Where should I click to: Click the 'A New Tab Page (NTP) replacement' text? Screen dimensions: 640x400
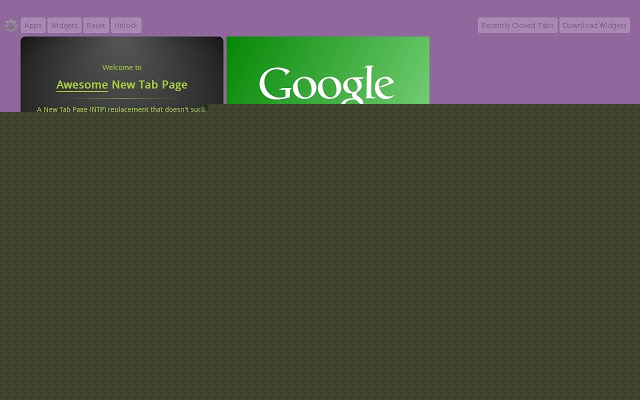coord(92,109)
